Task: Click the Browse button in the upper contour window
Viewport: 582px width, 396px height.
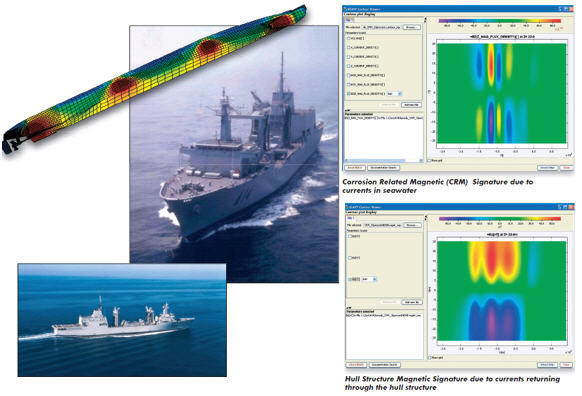Action: (x=412, y=27)
